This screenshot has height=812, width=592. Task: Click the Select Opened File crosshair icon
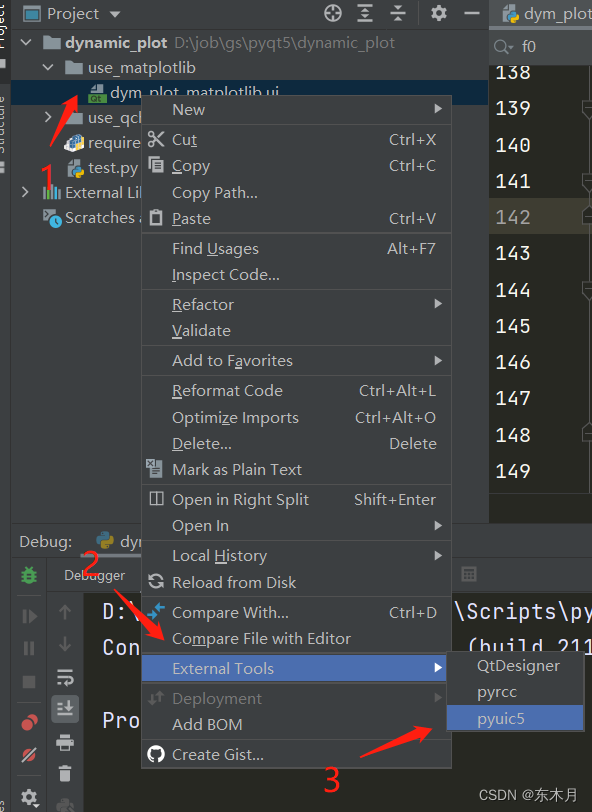tap(333, 13)
